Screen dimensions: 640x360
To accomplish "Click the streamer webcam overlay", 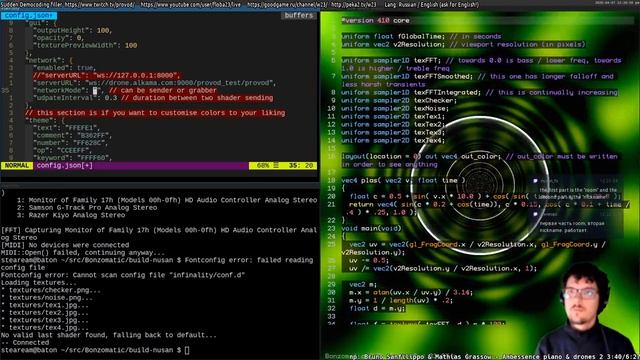I will 585,309.
